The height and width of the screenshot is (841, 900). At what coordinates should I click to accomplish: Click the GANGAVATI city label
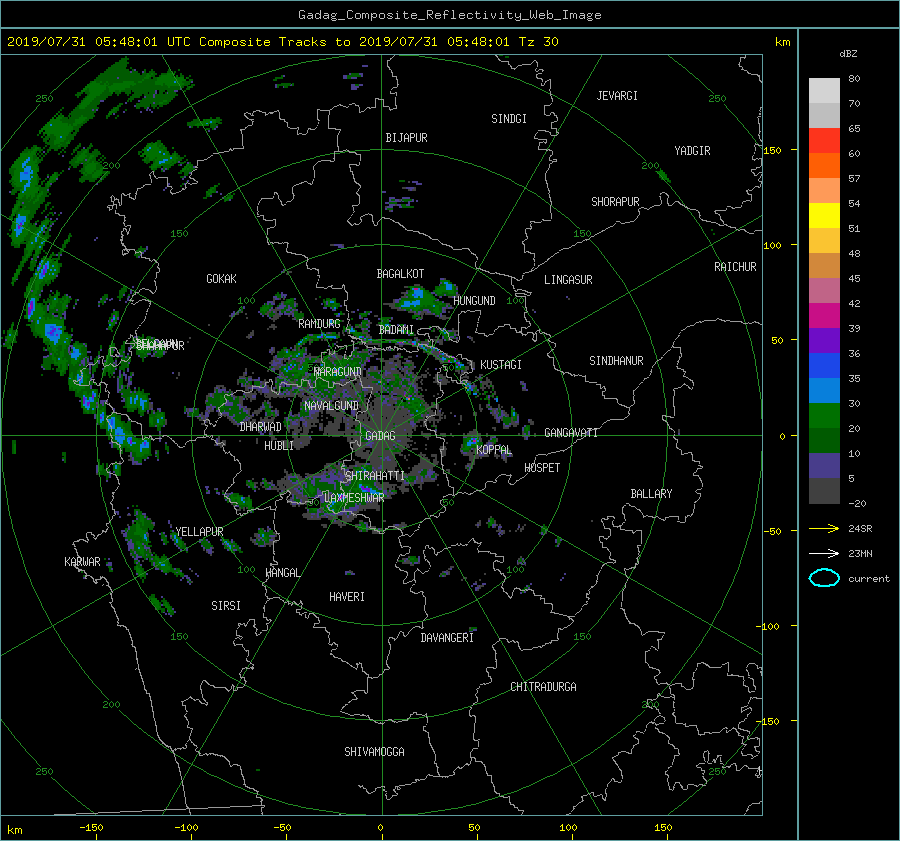571,433
